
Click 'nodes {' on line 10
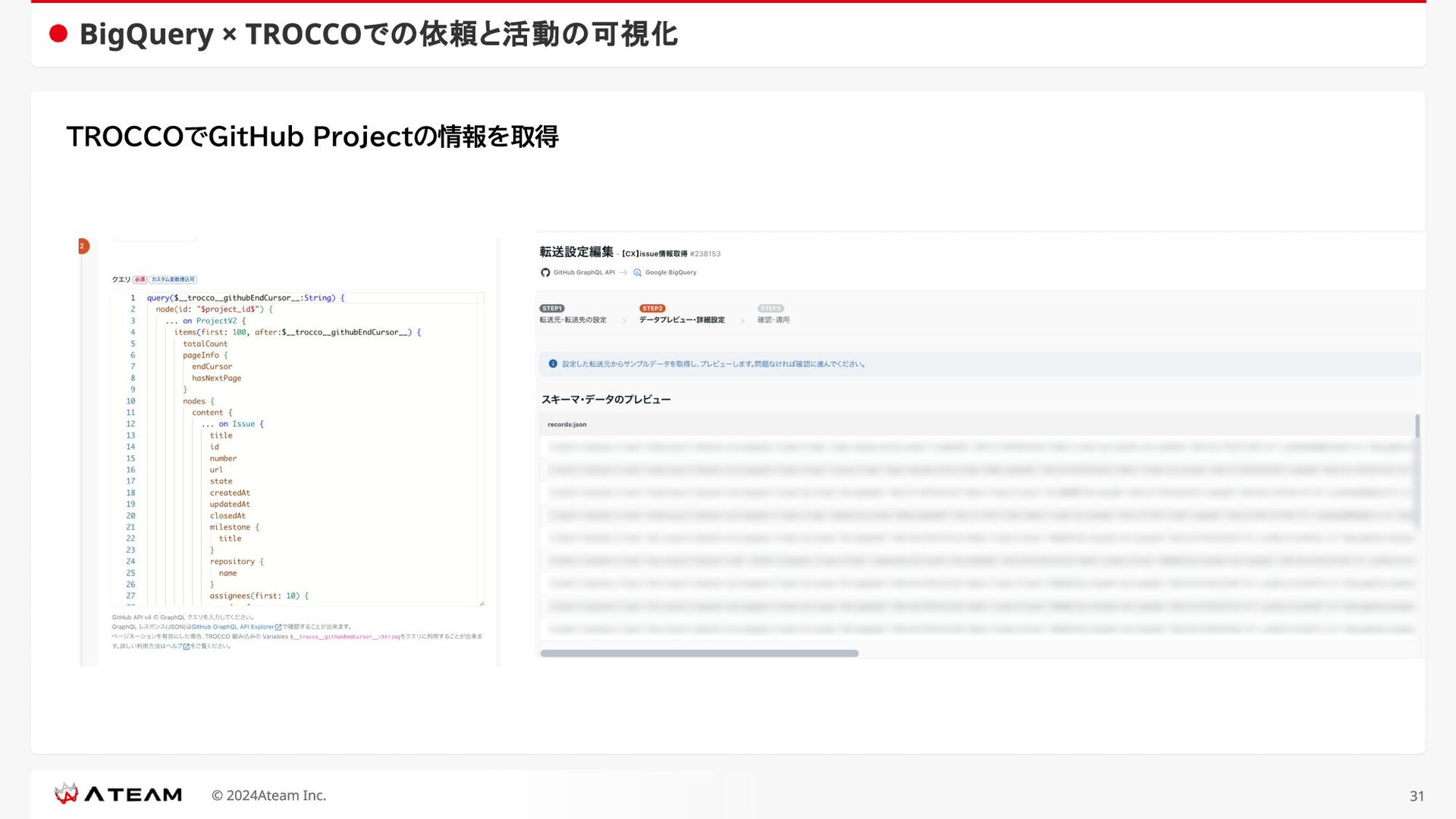[x=198, y=401]
